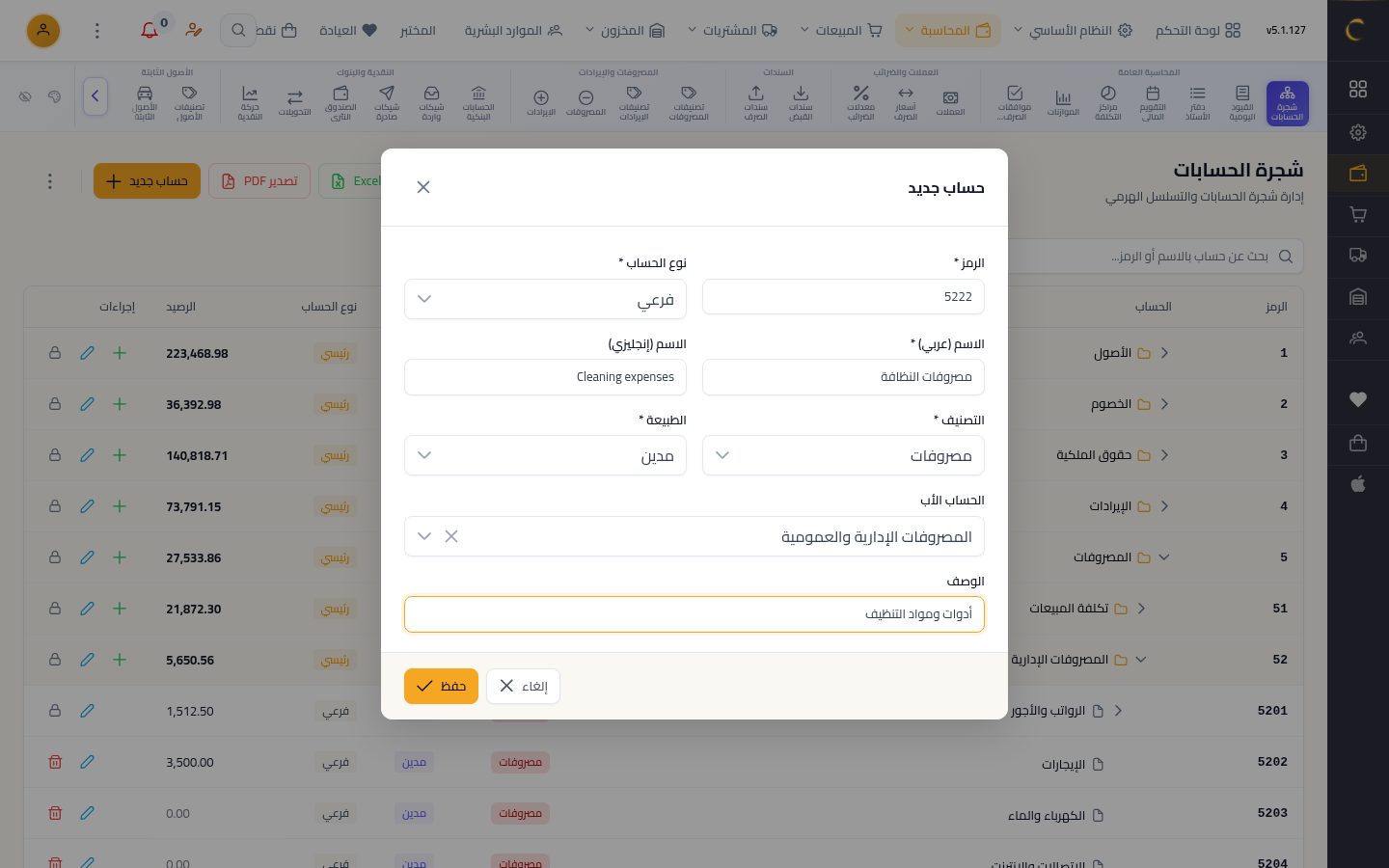Open معدلات الضرائب tax rates icon
The height and width of the screenshot is (868, 1389).
(860, 103)
